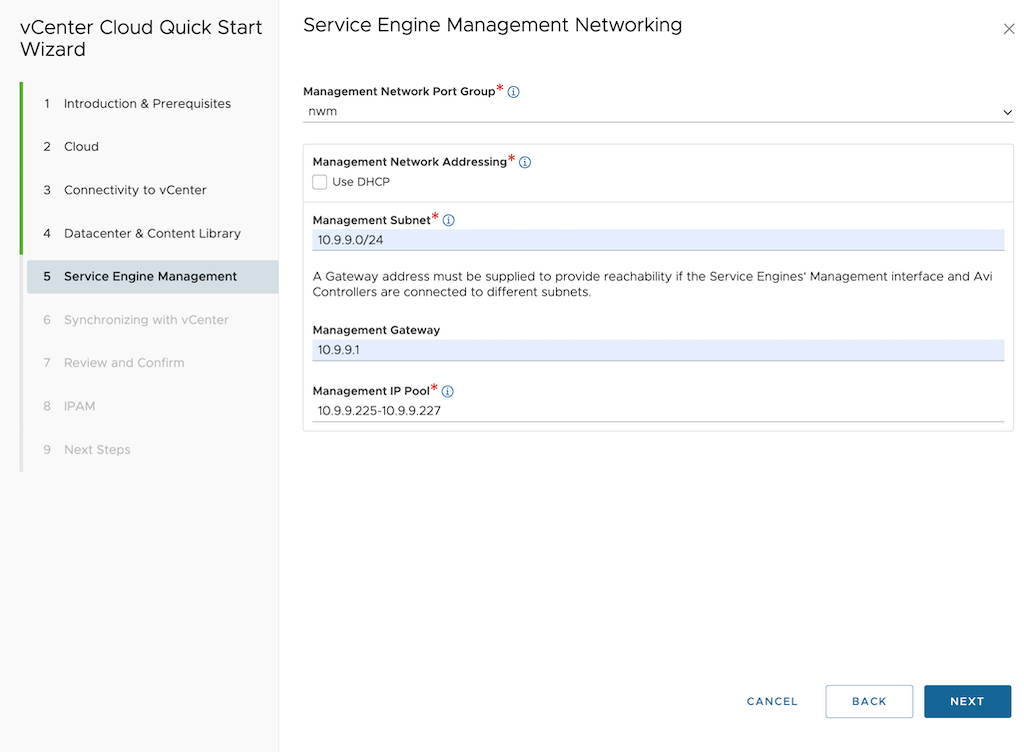Click info icon beside Management Network Addressing

[525, 162]
